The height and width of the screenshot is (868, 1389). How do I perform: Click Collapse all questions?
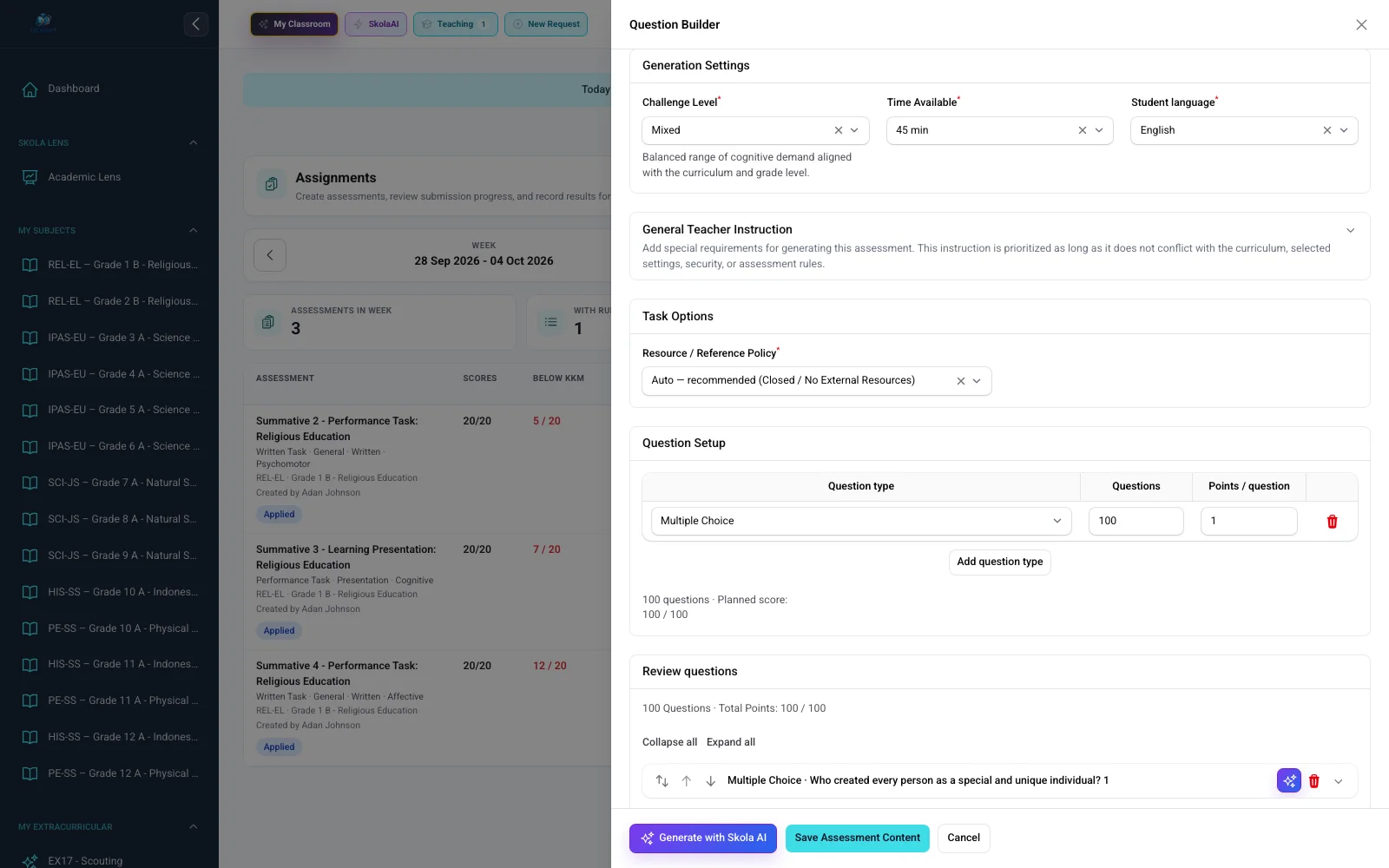(669, 742)
